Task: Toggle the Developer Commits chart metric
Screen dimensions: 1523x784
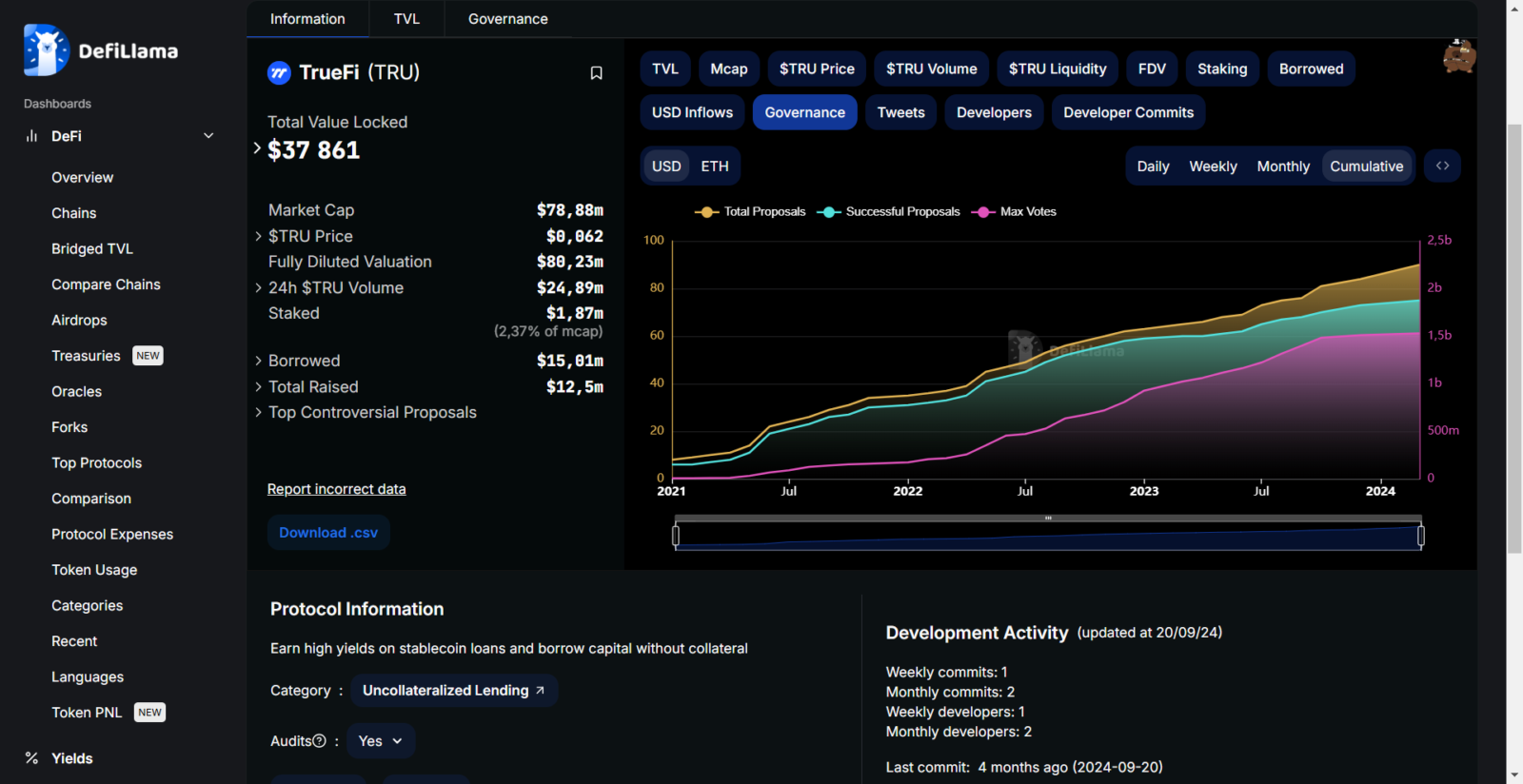Action: tap(1129, 112)
